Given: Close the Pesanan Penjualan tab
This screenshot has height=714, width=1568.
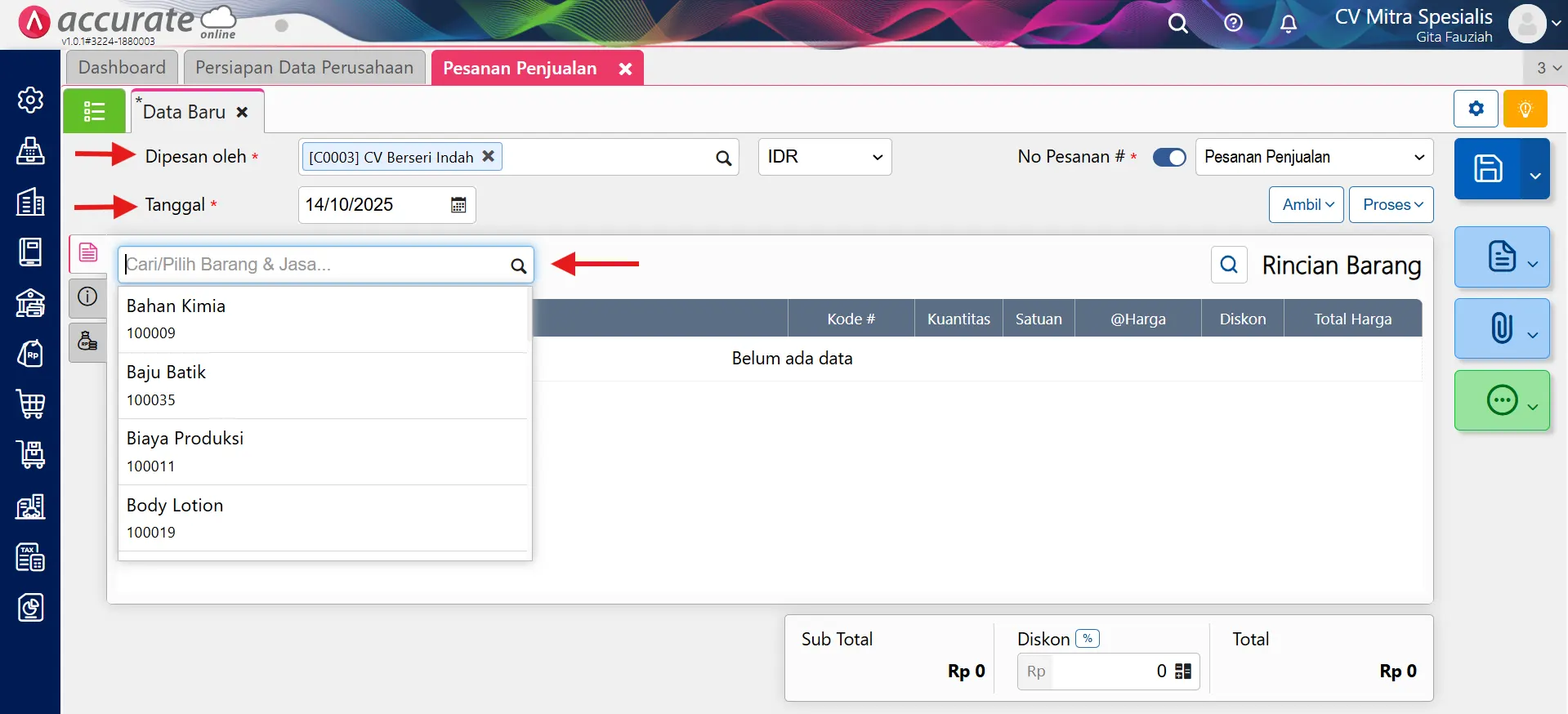Looking at the screenshot, I should [x=625, y=69].
